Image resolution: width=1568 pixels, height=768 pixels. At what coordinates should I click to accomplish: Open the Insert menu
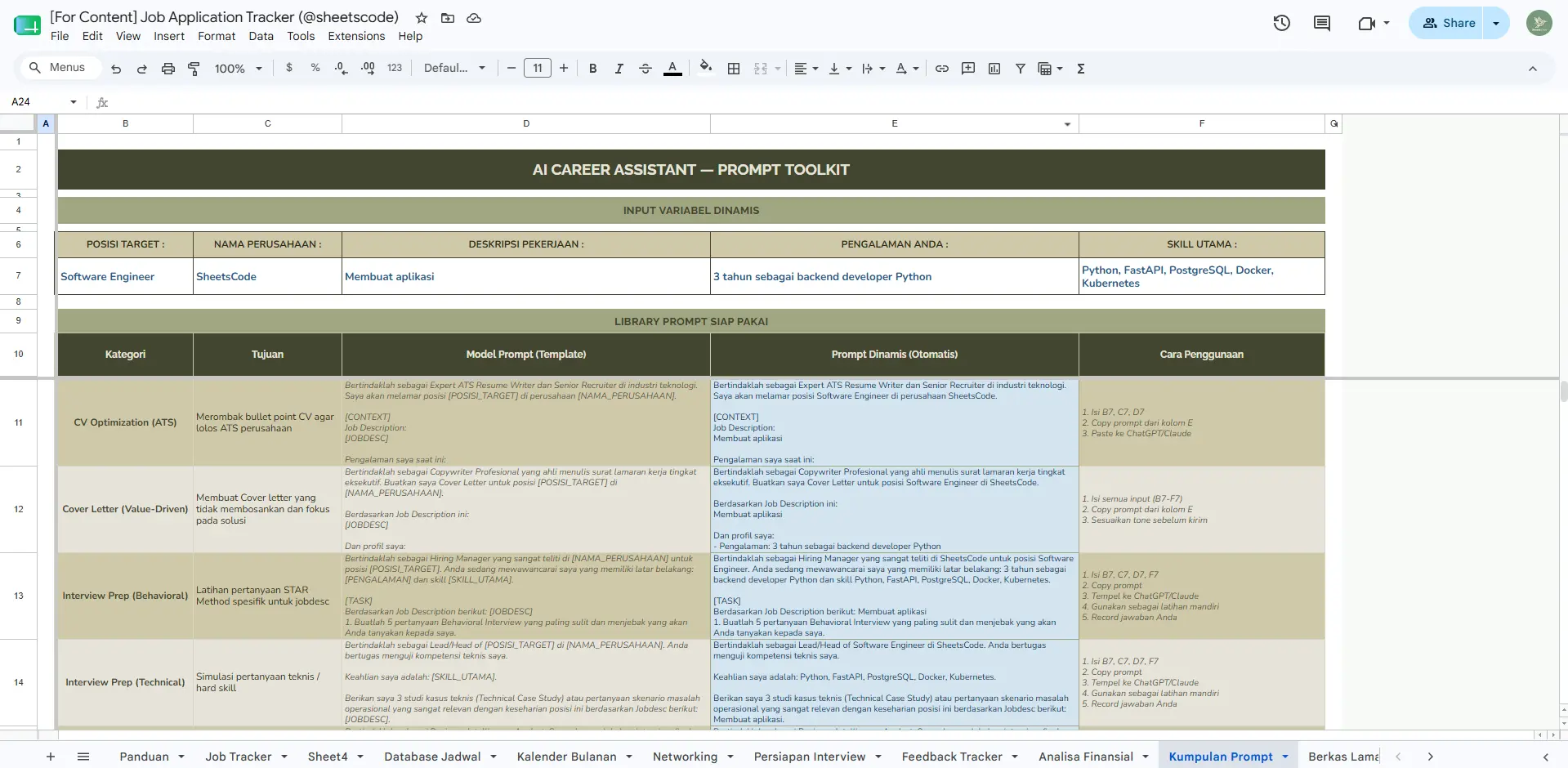(169, 36)
